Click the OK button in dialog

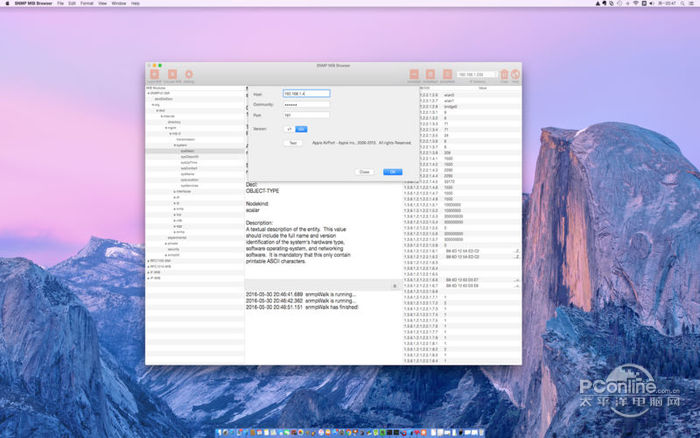click(393, 171)
